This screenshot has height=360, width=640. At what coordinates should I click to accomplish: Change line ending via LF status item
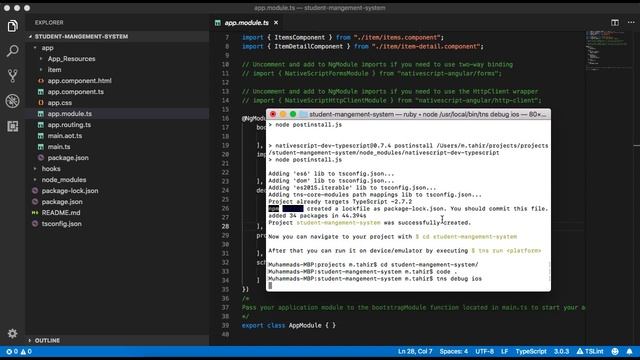504,351
